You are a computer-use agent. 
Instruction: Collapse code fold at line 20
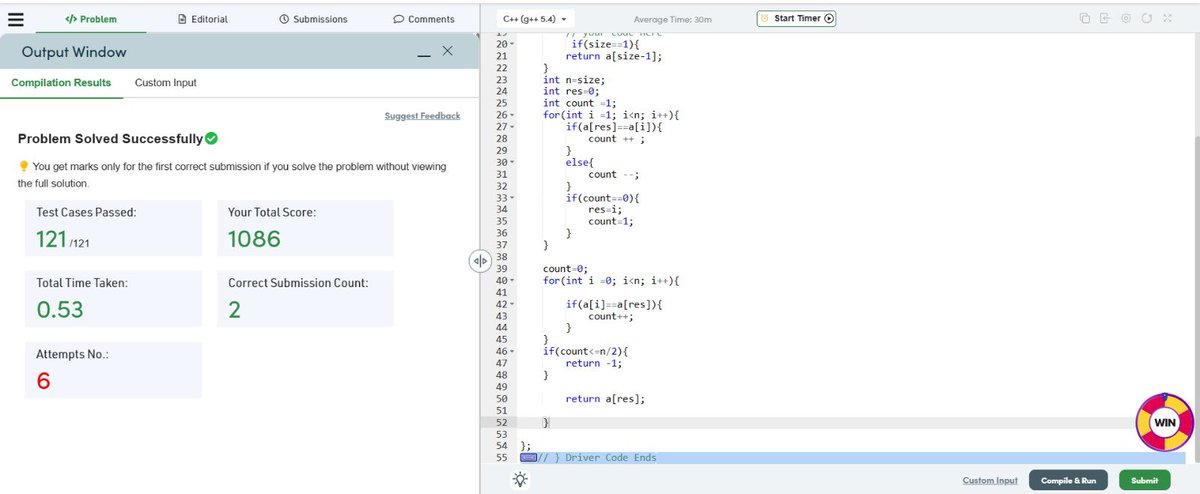pyautogui.click(x=512, y=45)
